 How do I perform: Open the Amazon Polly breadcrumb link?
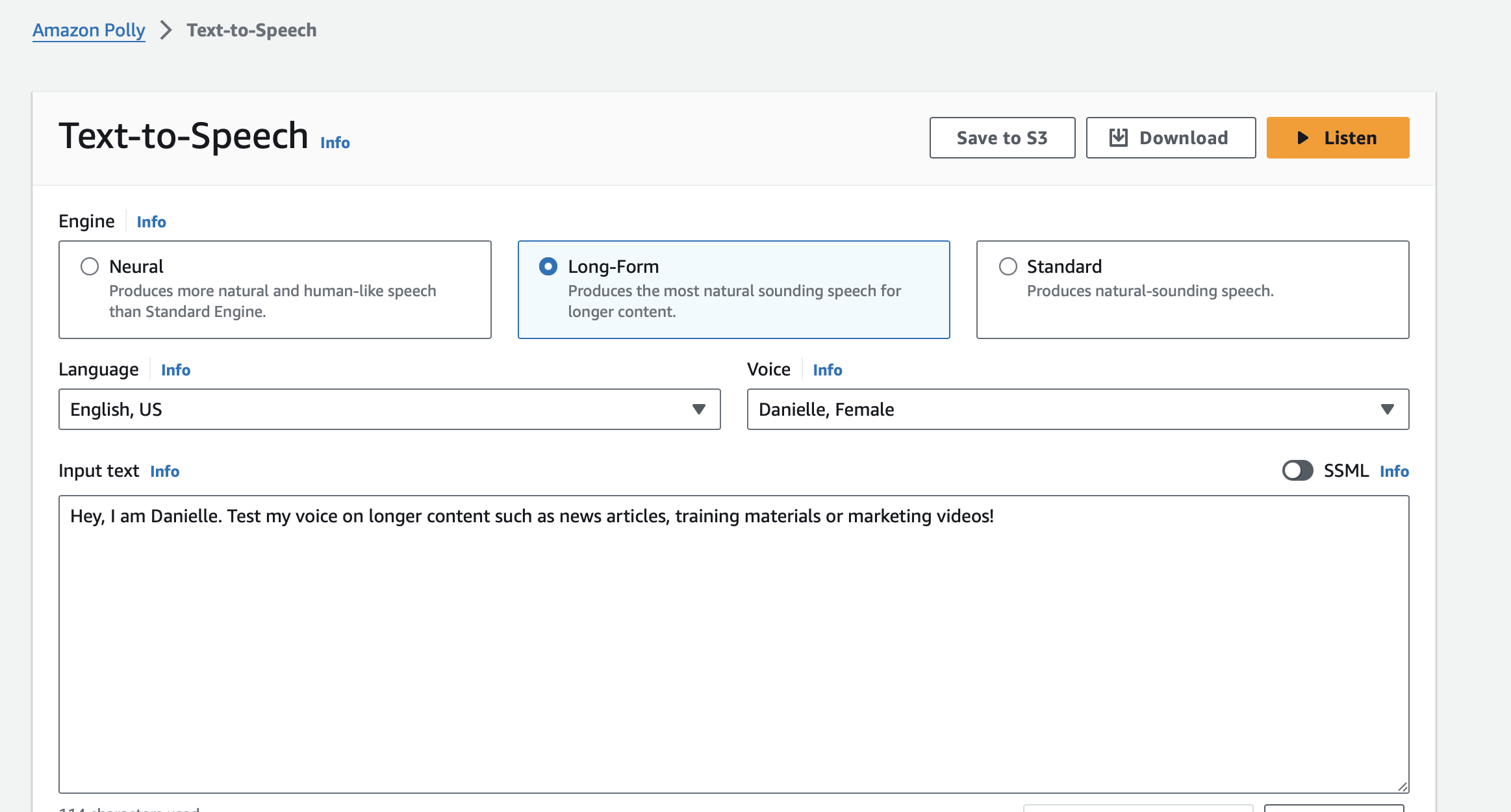89,31
